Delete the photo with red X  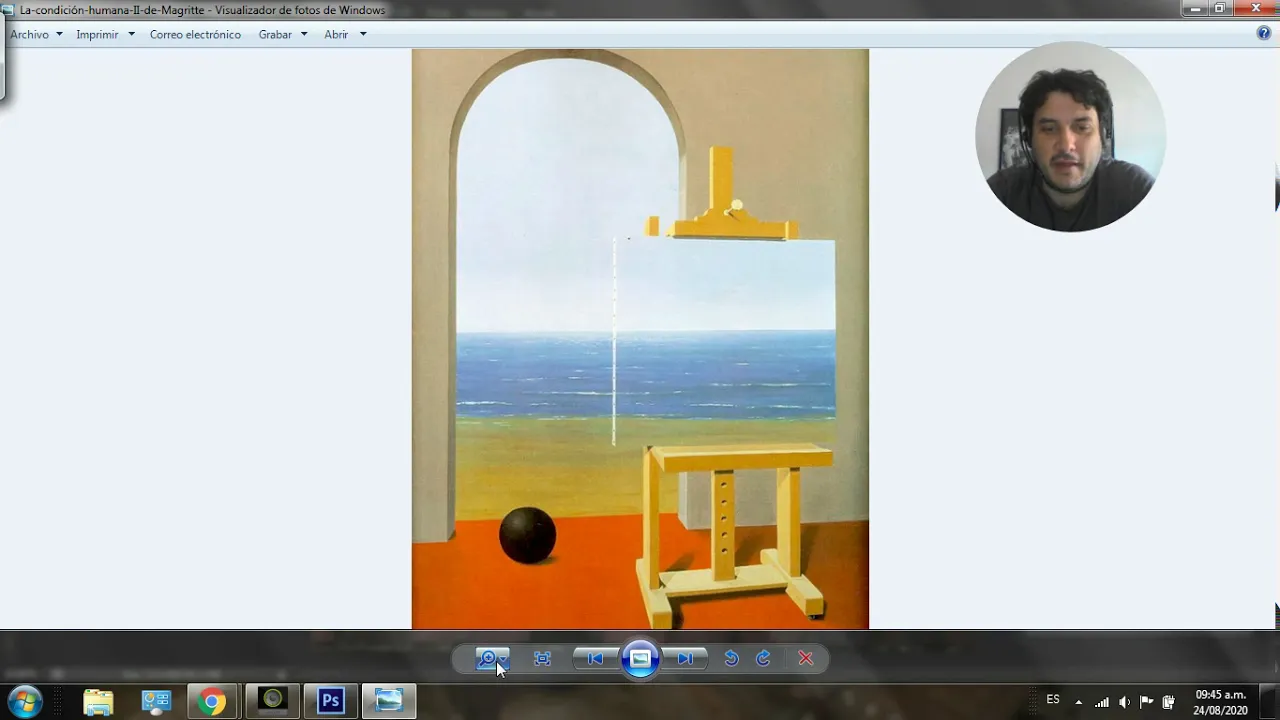coord(805,658)
